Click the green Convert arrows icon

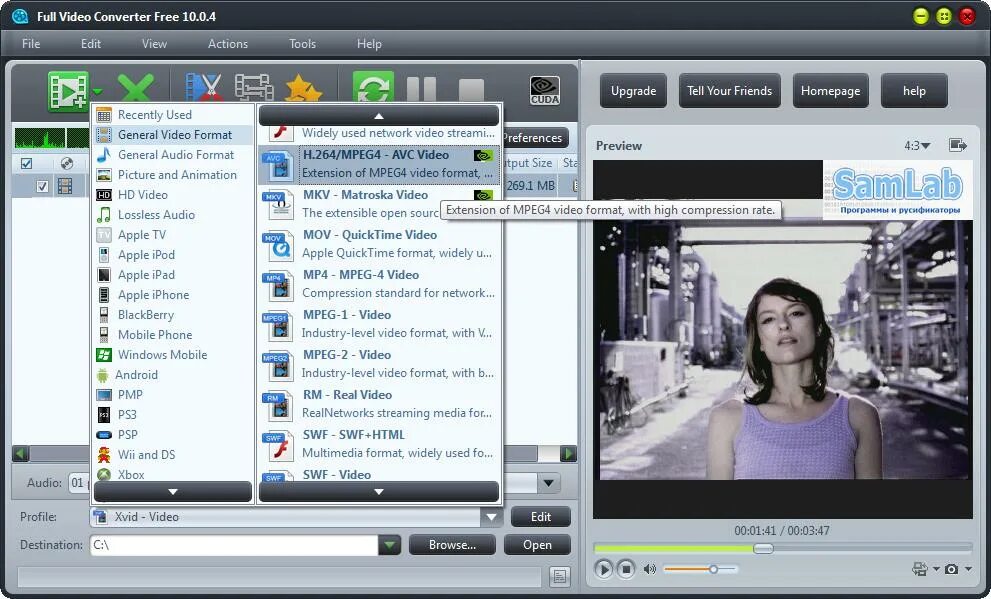(x=373, y=88)
